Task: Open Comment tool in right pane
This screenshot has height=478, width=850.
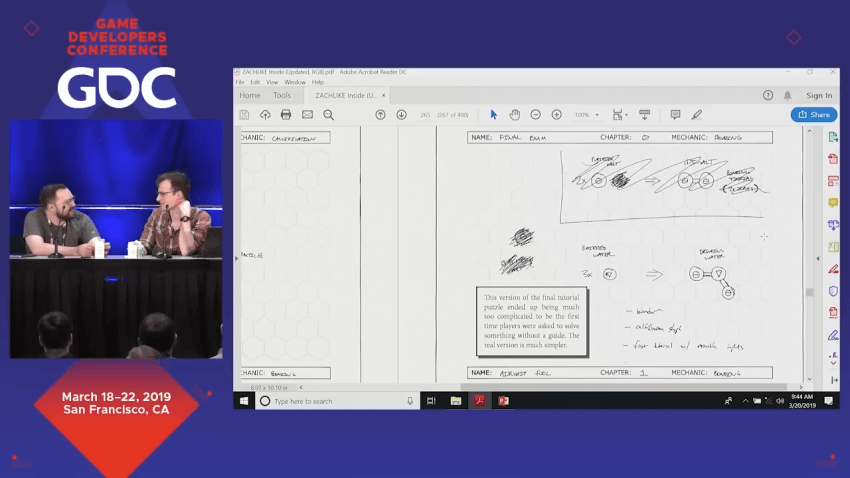Action: click(833, 203)
